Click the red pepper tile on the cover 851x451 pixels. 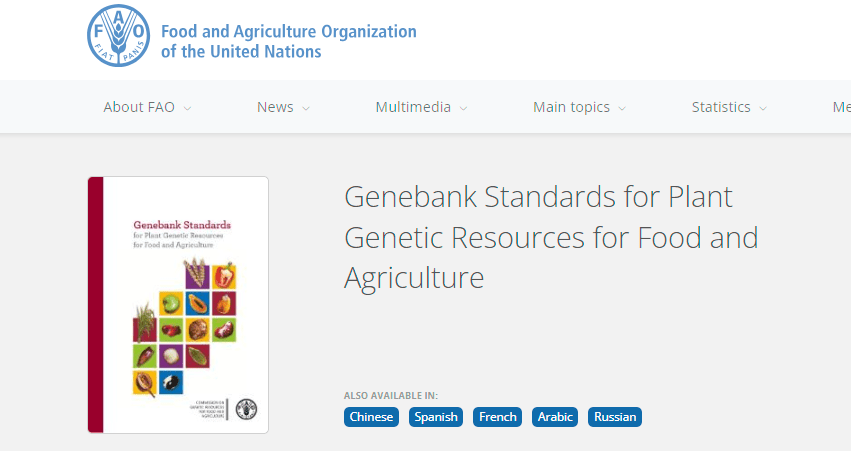(224, 276)
